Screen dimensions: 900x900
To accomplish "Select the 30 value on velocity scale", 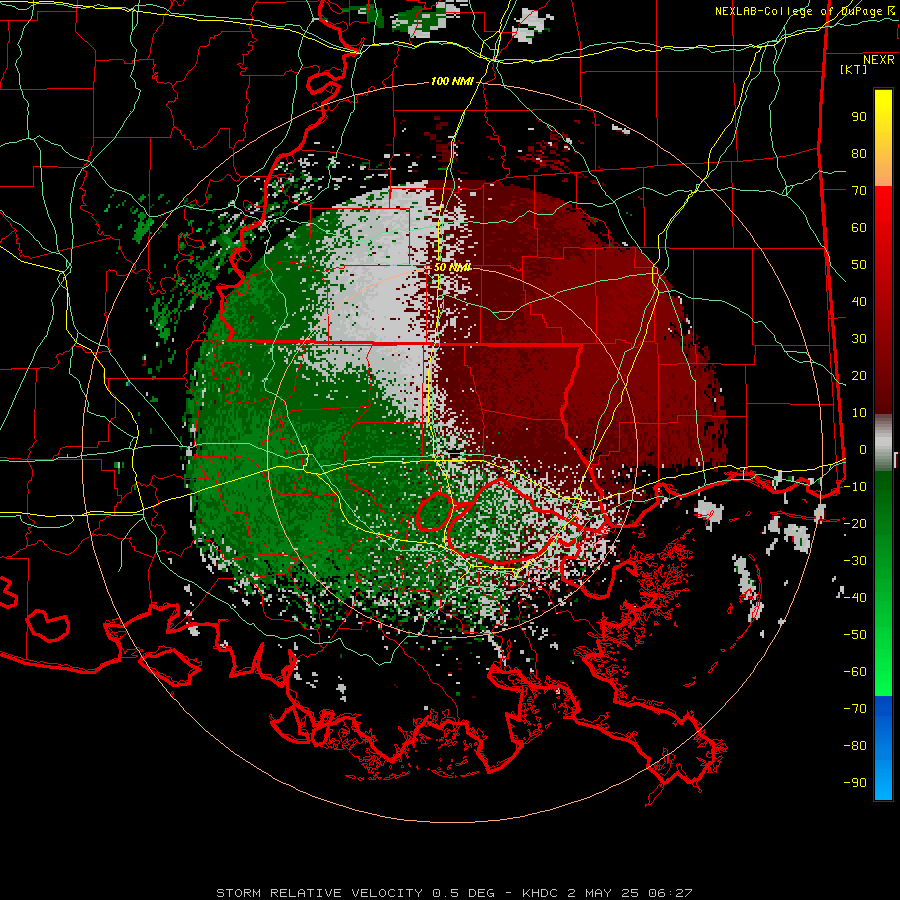I will point(859,339).
